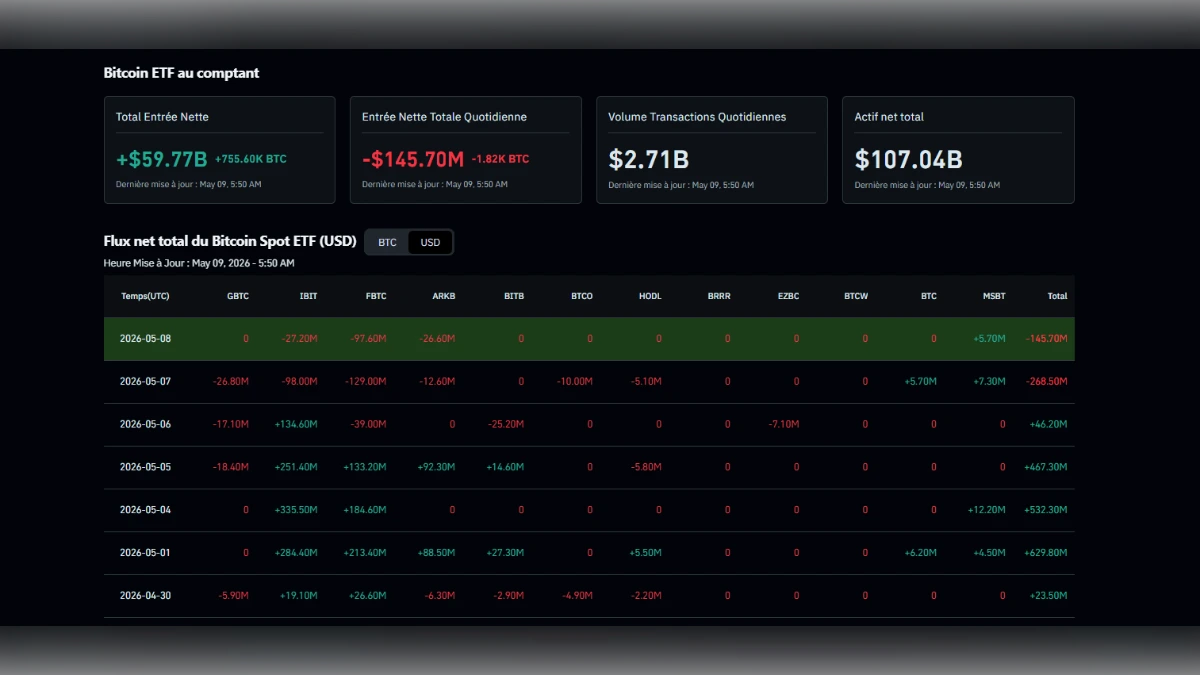Click the -26.60M ARKB cell
This screenshot has height=675, width=1200.
(x=438, y=339)
